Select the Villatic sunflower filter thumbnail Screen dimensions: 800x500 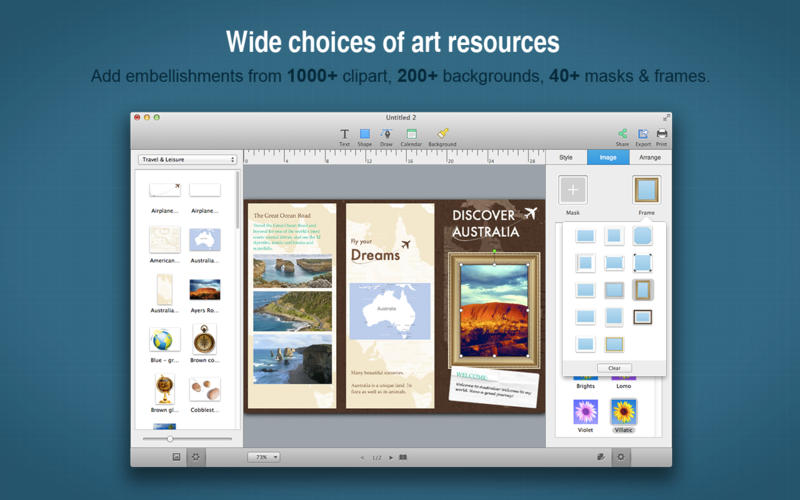pyautogui.click(x=624, y=411)
